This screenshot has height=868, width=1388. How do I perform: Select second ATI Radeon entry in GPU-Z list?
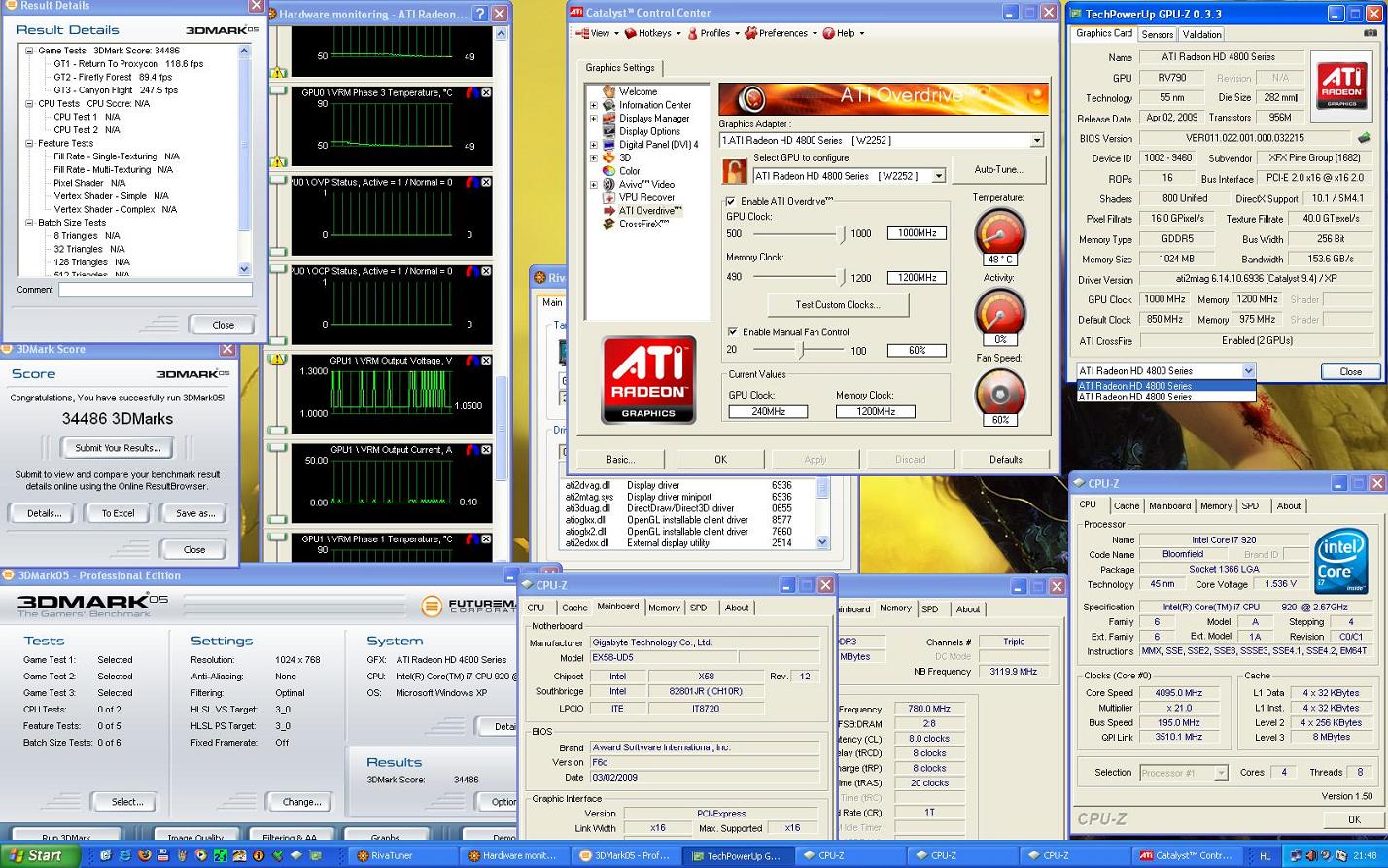(x=1165, y=397)
